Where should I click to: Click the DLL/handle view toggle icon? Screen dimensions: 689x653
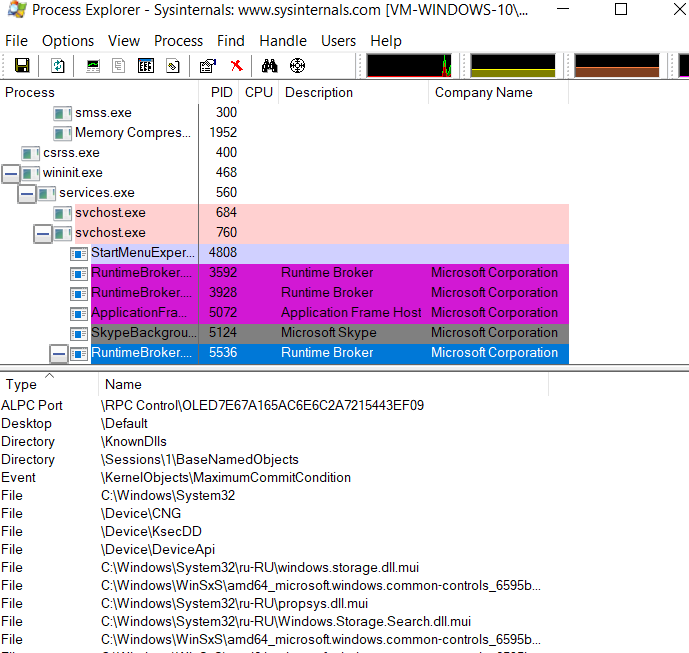tap(173, 66)
